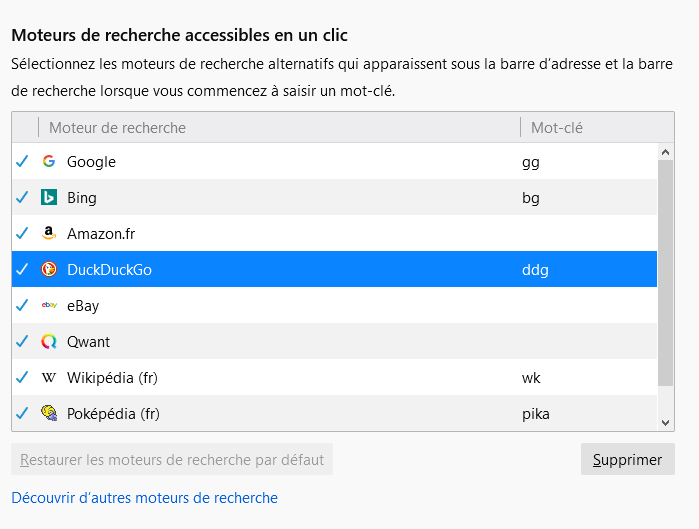
Task: Click the eBay logo icon
Action: pyautogui.click(x=49, y=306)
